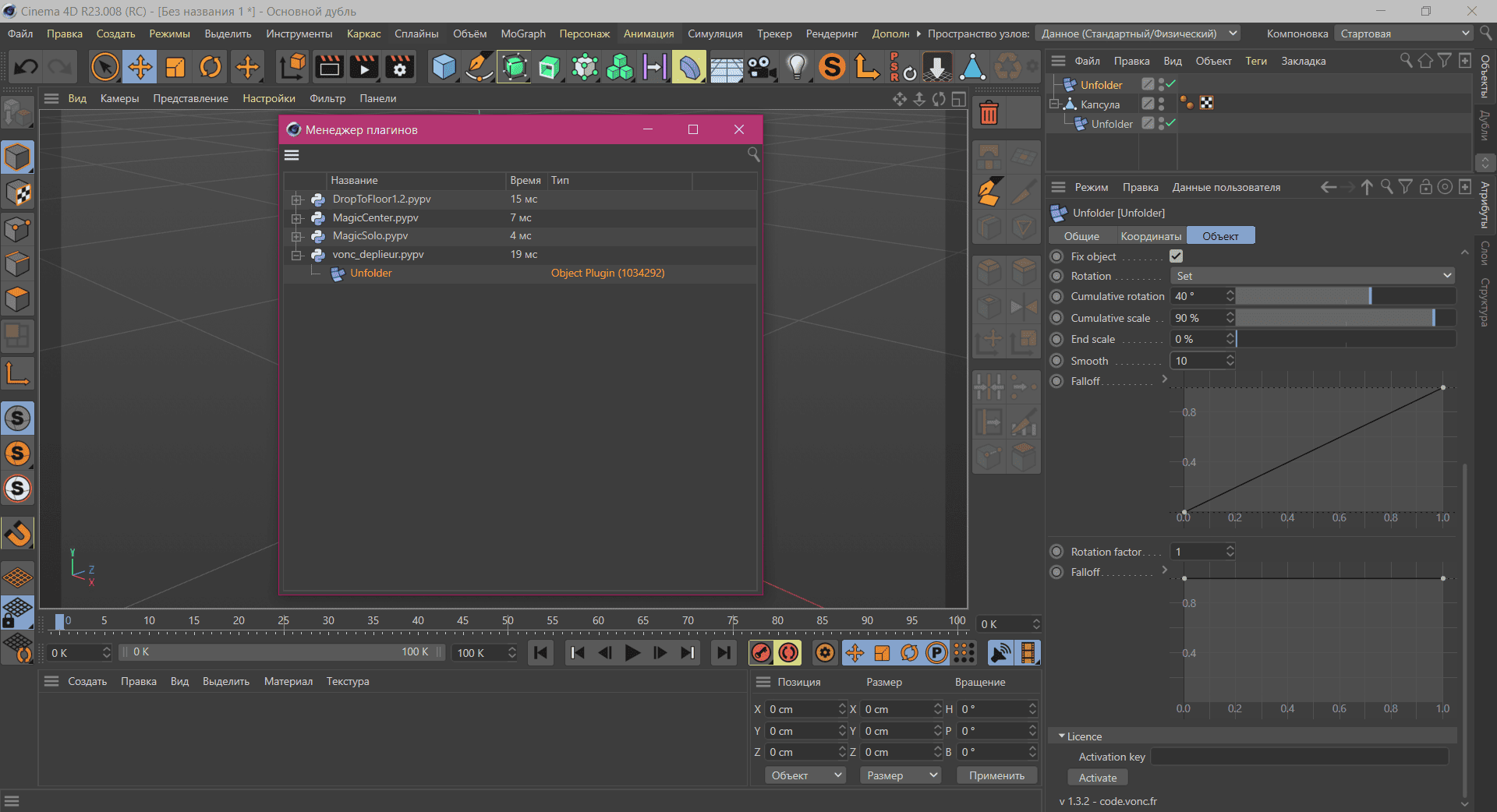Select Unfolder plugin entry in Plugin Manager
Image resolution: width=1497 pixels, height=812 pixels.
(371, 274)
